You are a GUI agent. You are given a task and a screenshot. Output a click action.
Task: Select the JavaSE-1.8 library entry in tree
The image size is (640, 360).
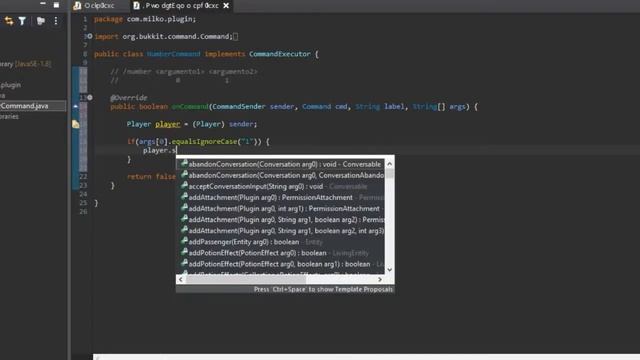[x=25, y=64]
